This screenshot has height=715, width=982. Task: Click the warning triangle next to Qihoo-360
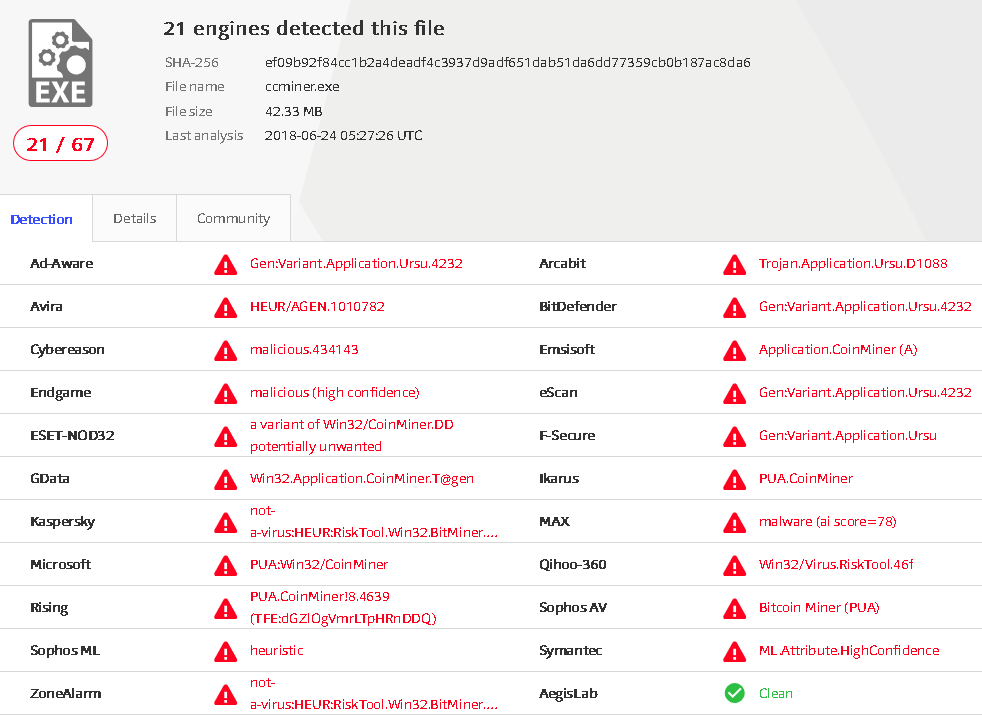(x=735, y=564)
